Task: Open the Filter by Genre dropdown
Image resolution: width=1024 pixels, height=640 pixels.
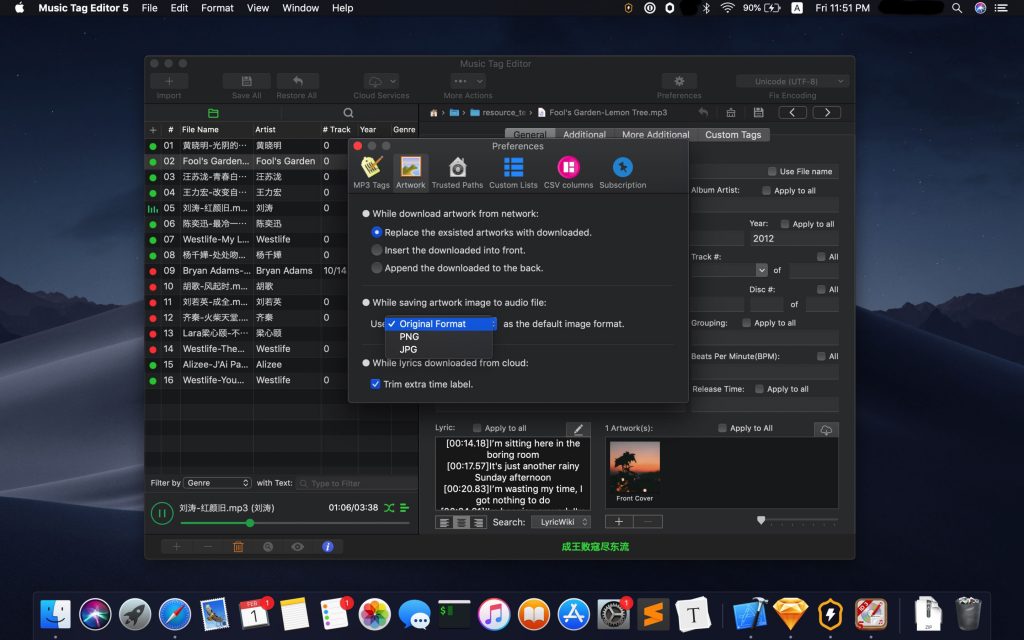Action: click(x=217, y=483)
